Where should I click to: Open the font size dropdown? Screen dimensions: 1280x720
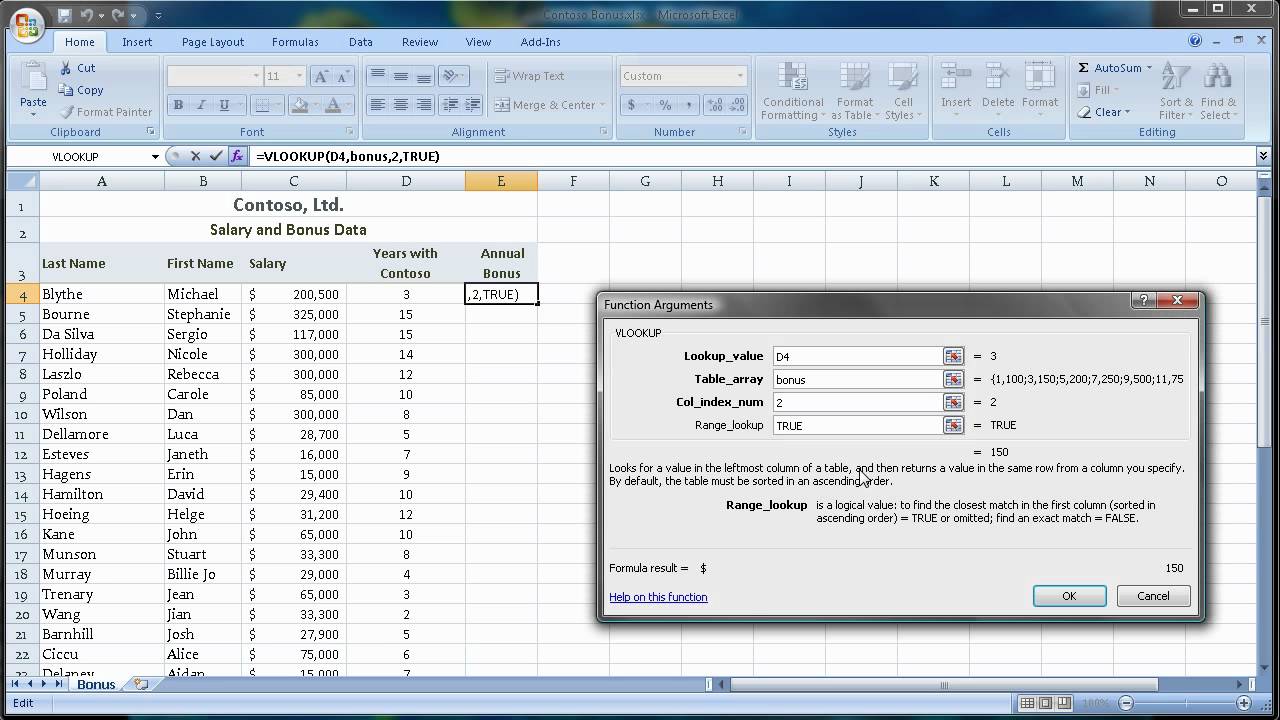299,76
